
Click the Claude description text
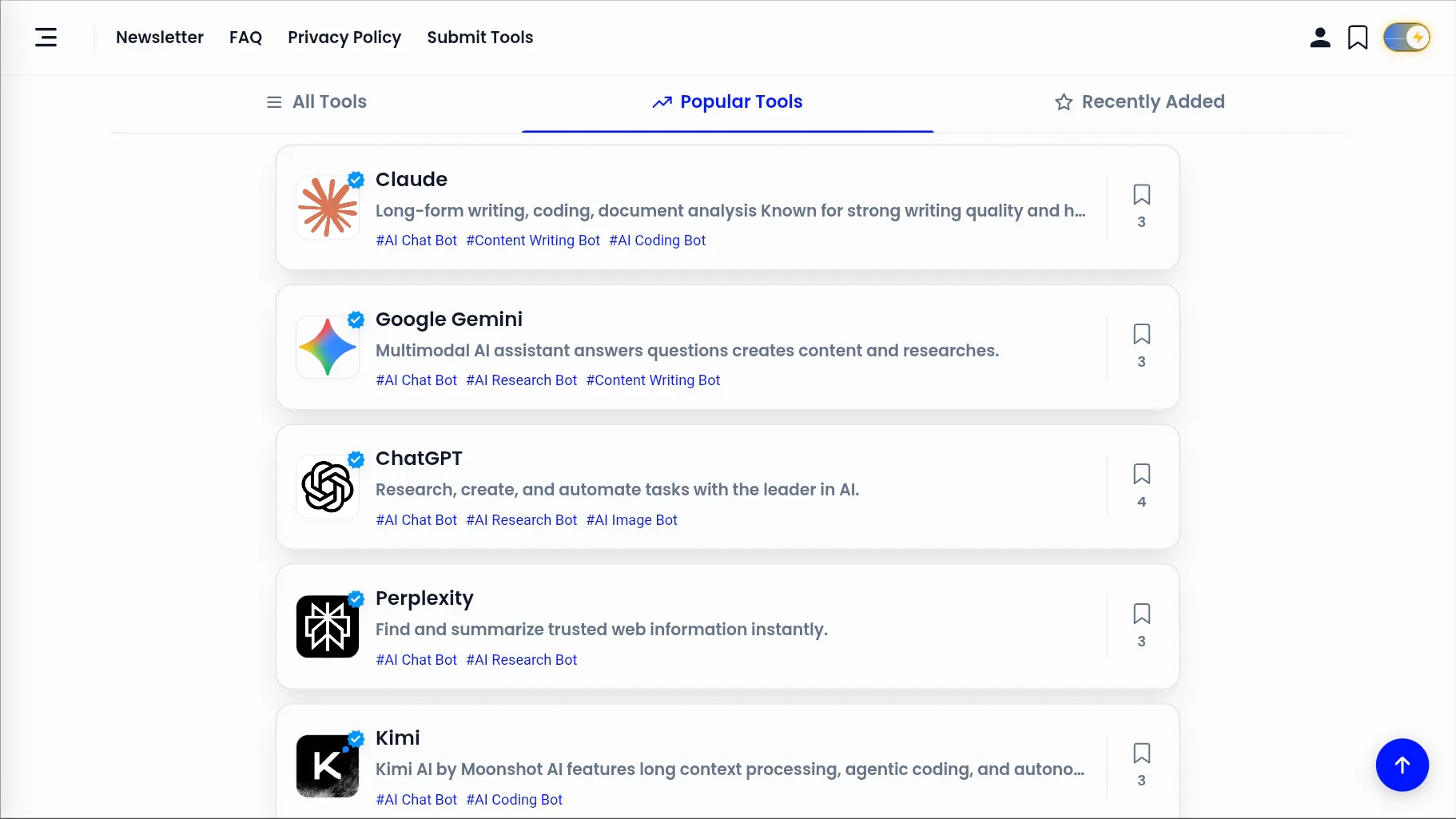coord(730,211)
